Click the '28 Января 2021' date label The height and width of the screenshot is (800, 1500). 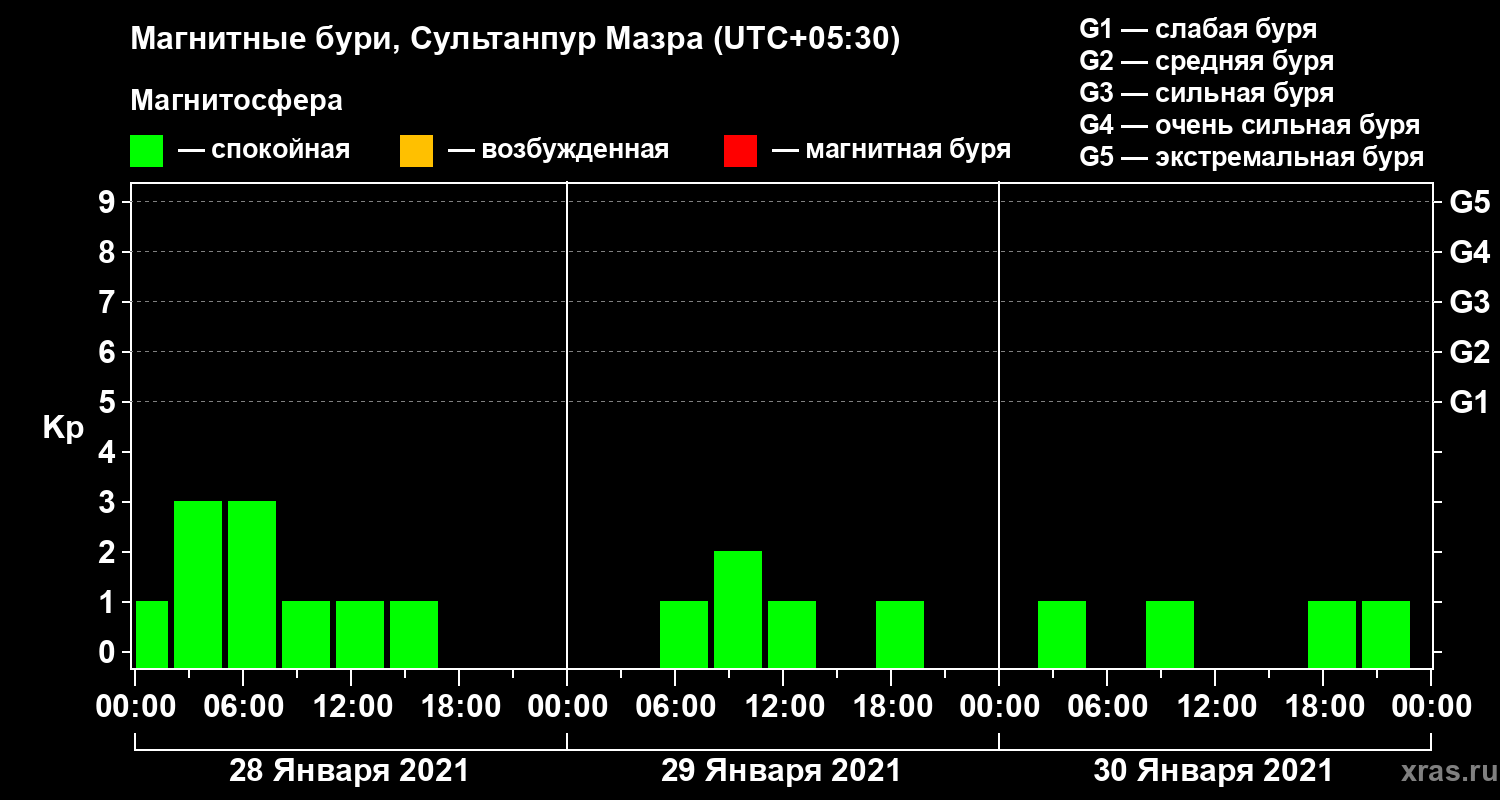(x=349, y=771)
